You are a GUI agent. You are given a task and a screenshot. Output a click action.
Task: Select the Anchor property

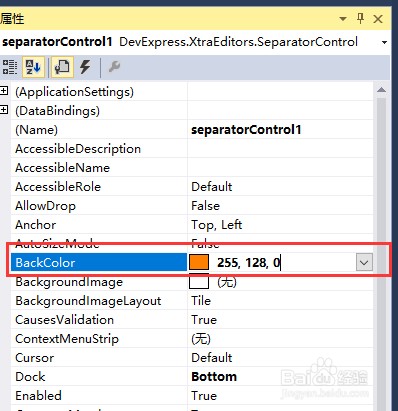tap(36, 225)
